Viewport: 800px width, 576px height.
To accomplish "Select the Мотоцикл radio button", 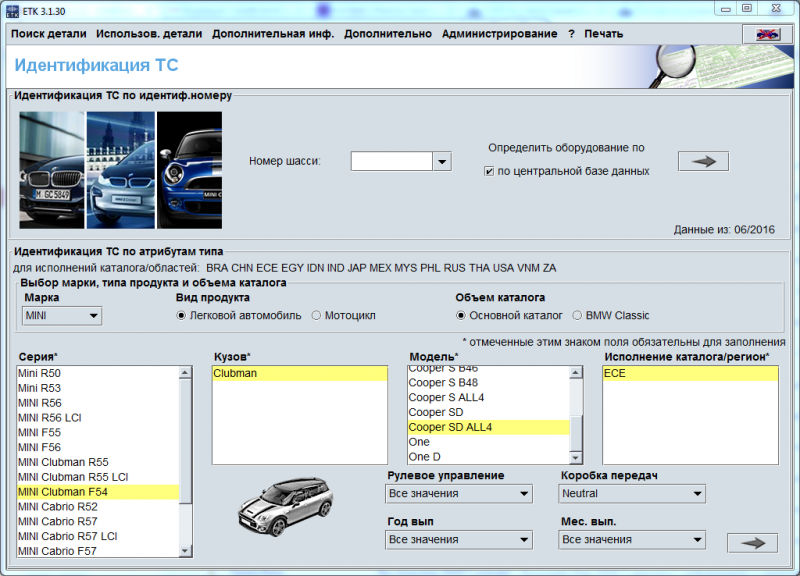I will (x=316, y=315).
